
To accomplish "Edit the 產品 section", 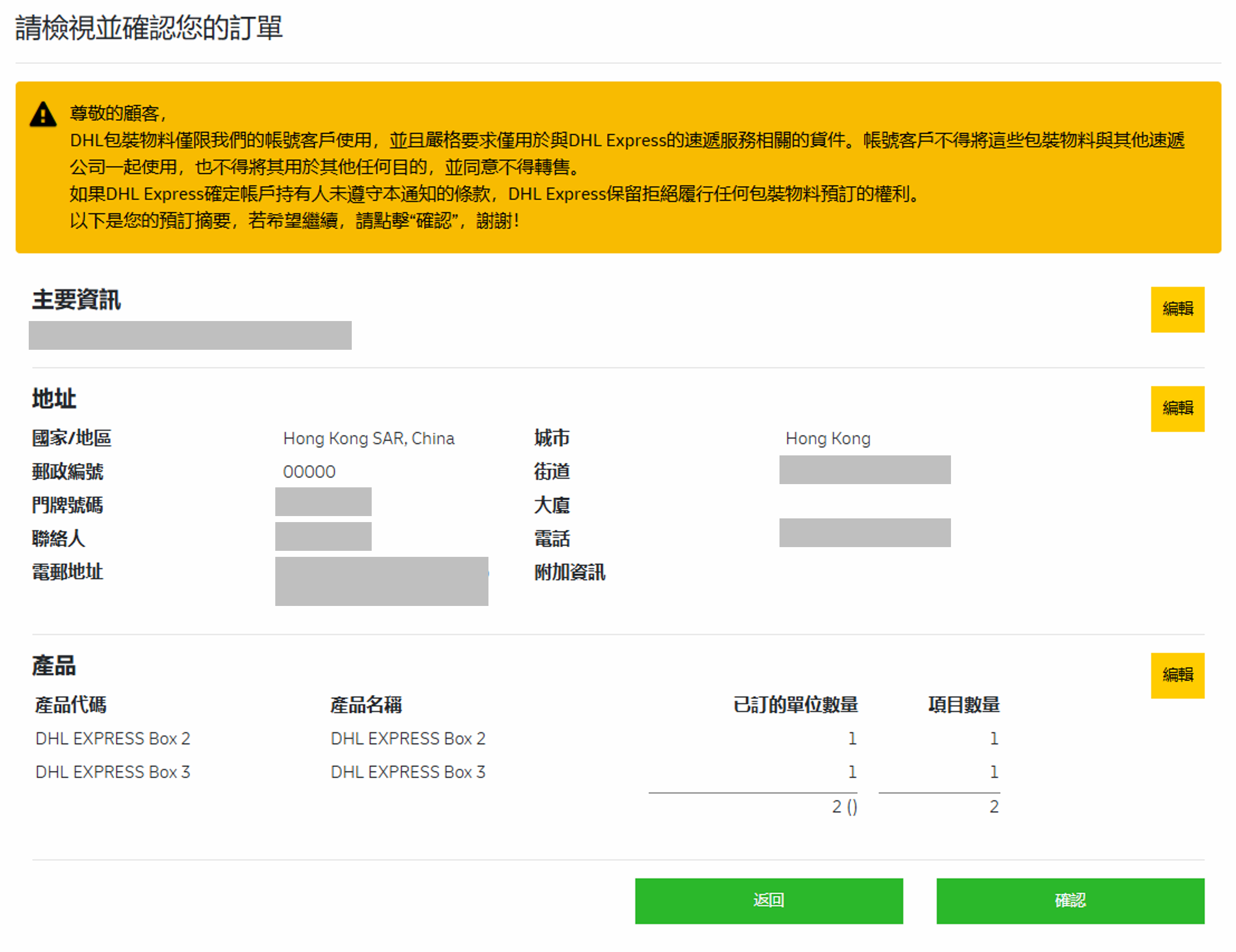I will tap(1177, 675).
